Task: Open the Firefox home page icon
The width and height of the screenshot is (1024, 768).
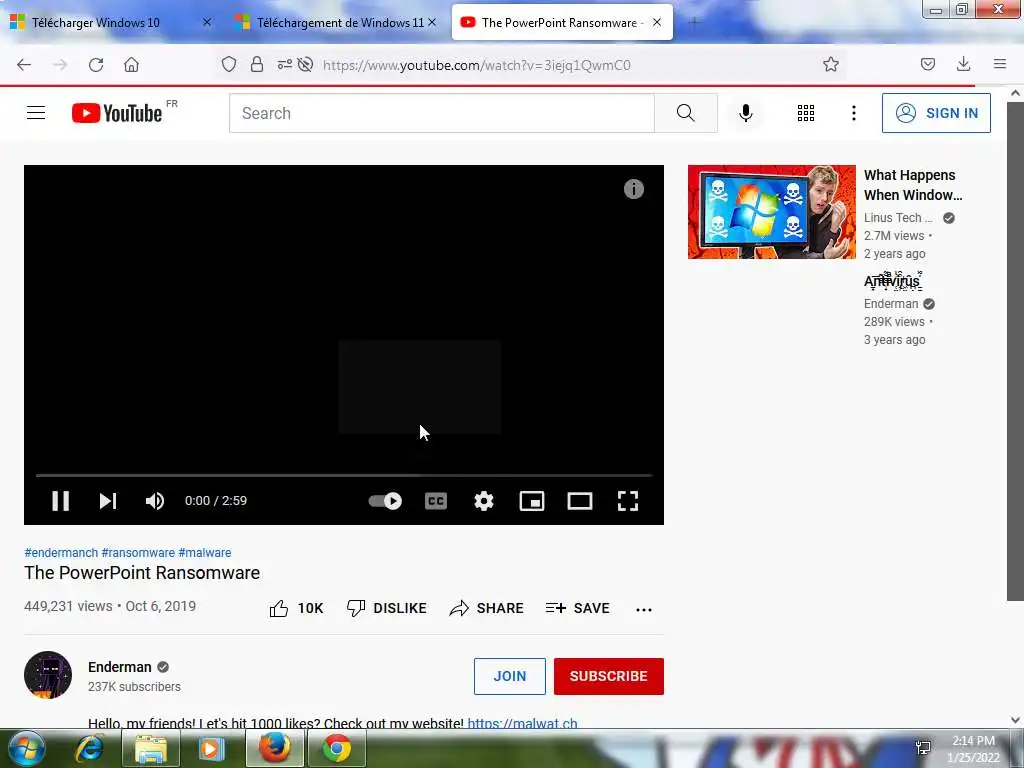Action: [131, 65]
